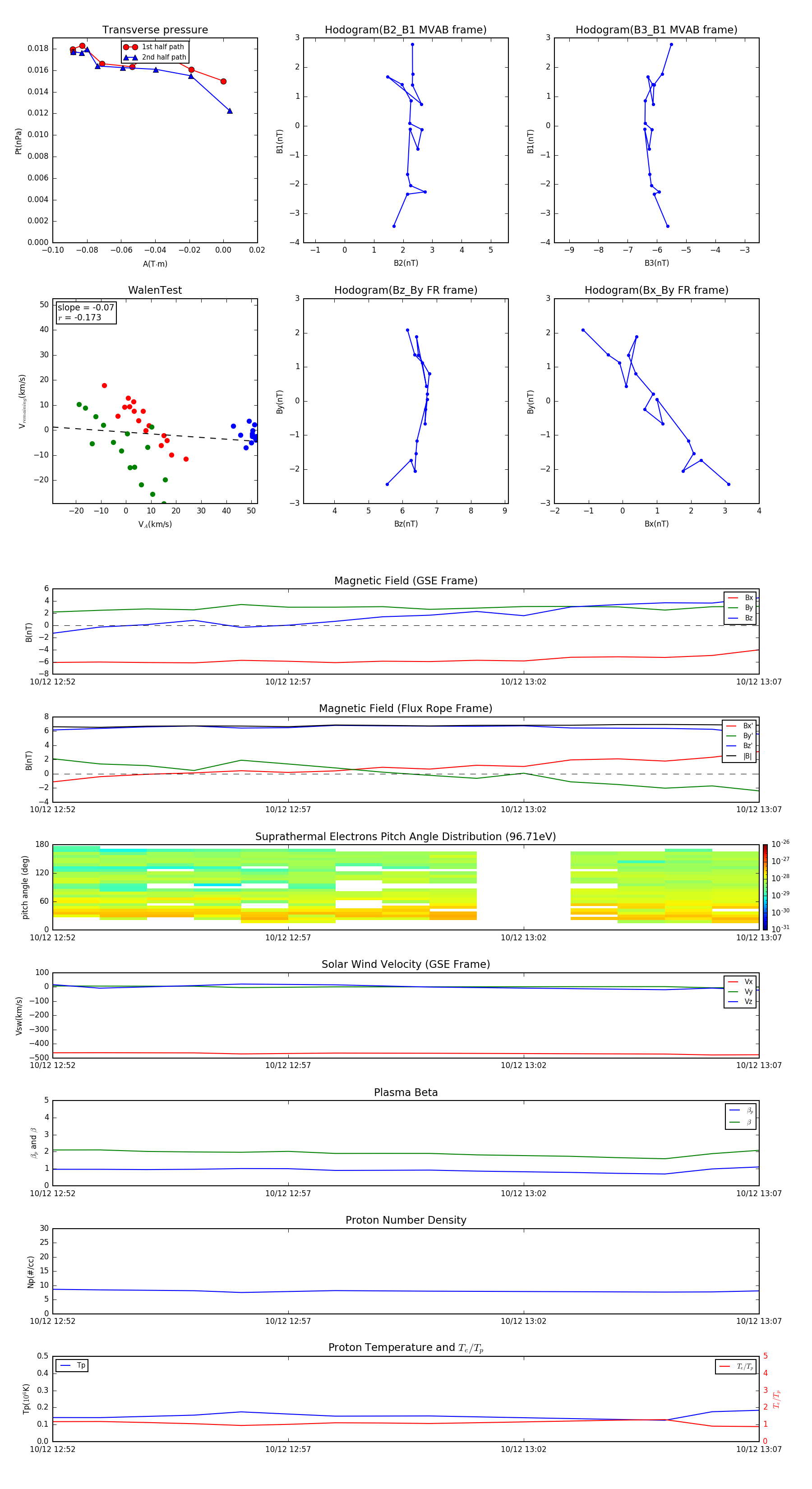Click the 'Te/Tp' legend box
Screen dimensions: 812x1489
tap(736, 1367)
